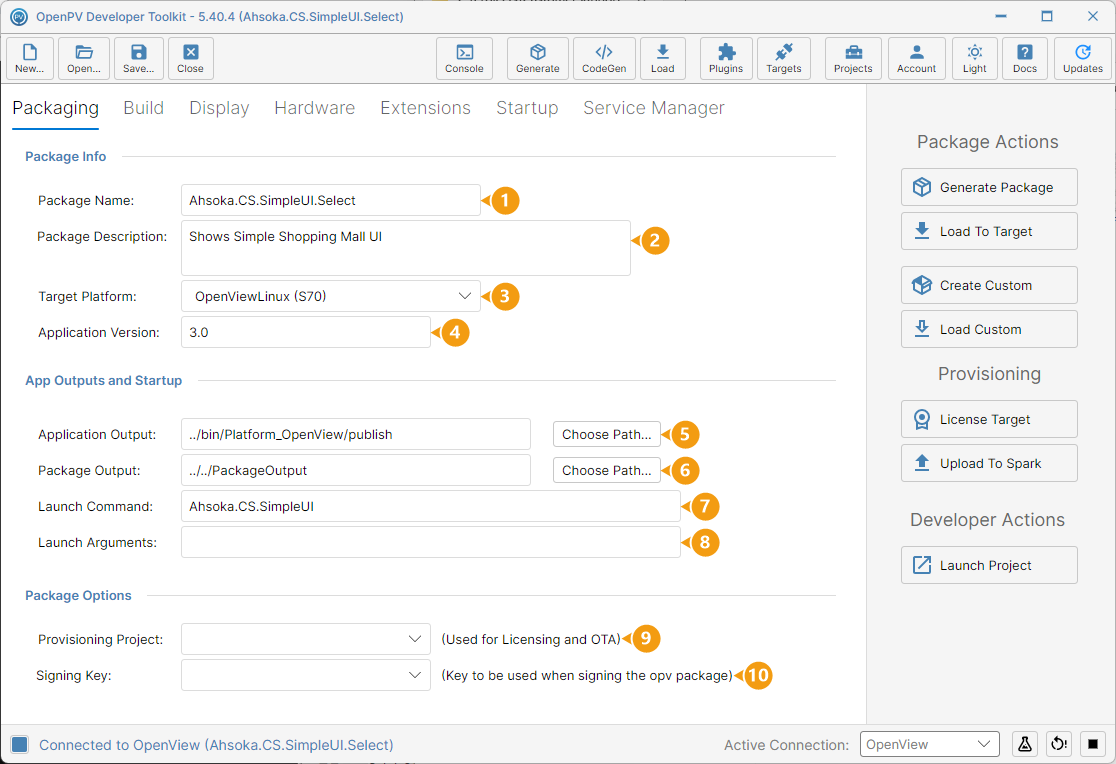
Task: Open the Hardware tab
Action: point(315,108)
